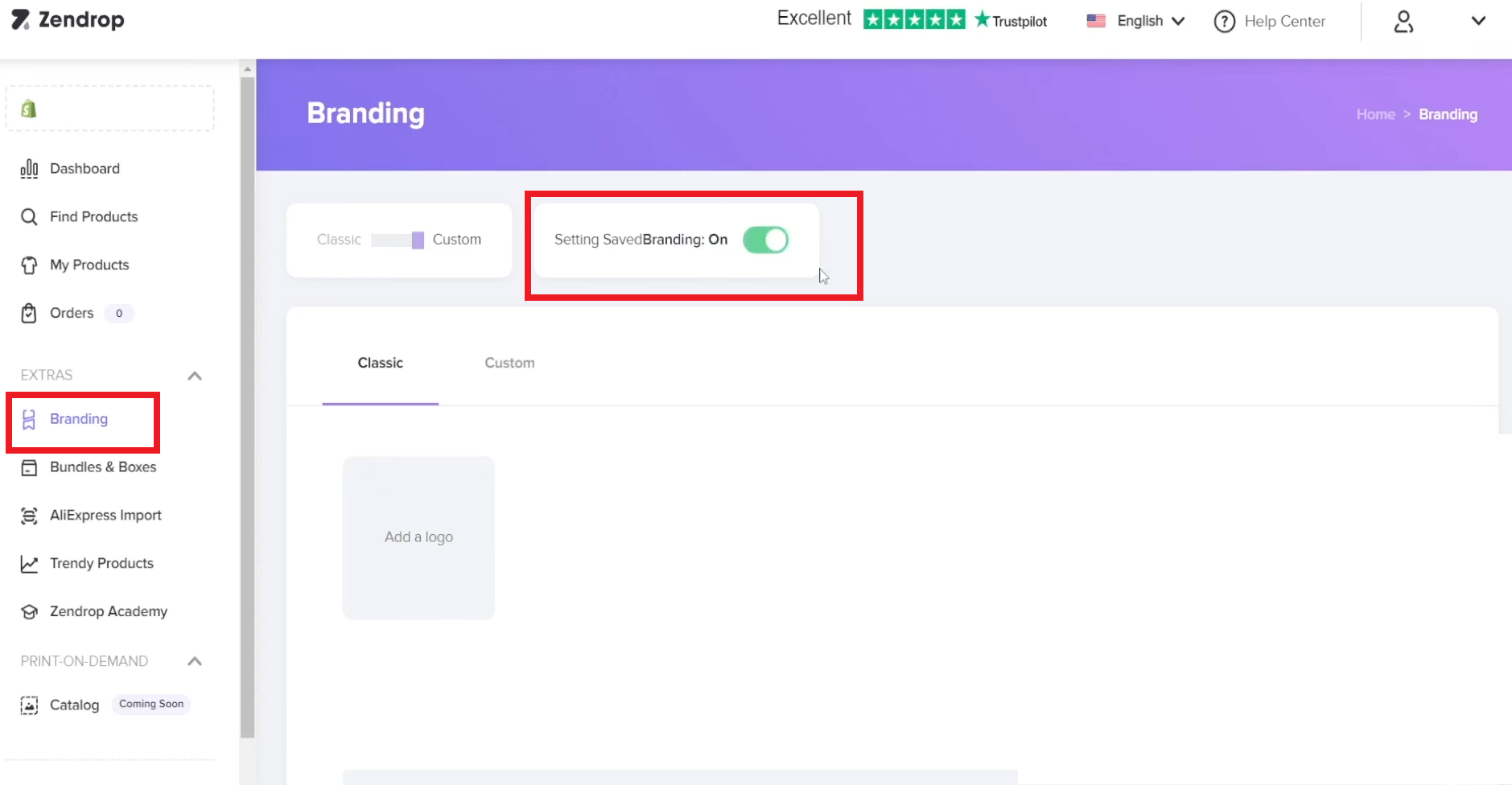Click the Orders clipboard icon
This screenshot has height=785, width=1512.
(29, 313)
